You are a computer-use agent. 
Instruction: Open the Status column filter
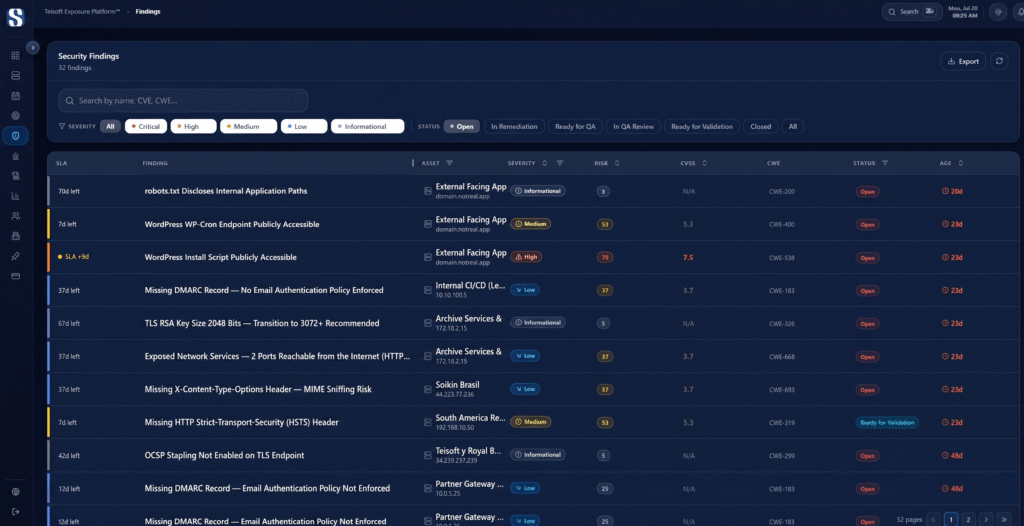[885, 163]
